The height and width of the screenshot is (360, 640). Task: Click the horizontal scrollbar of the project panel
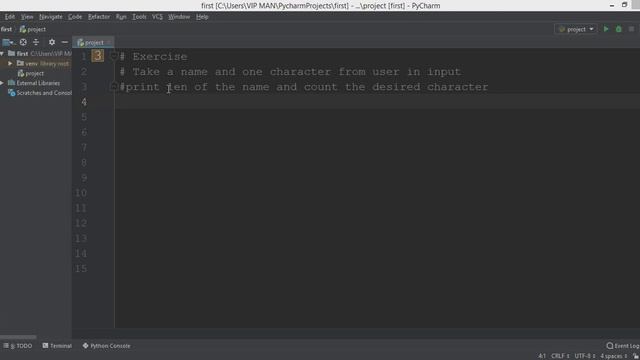(18, 337)
